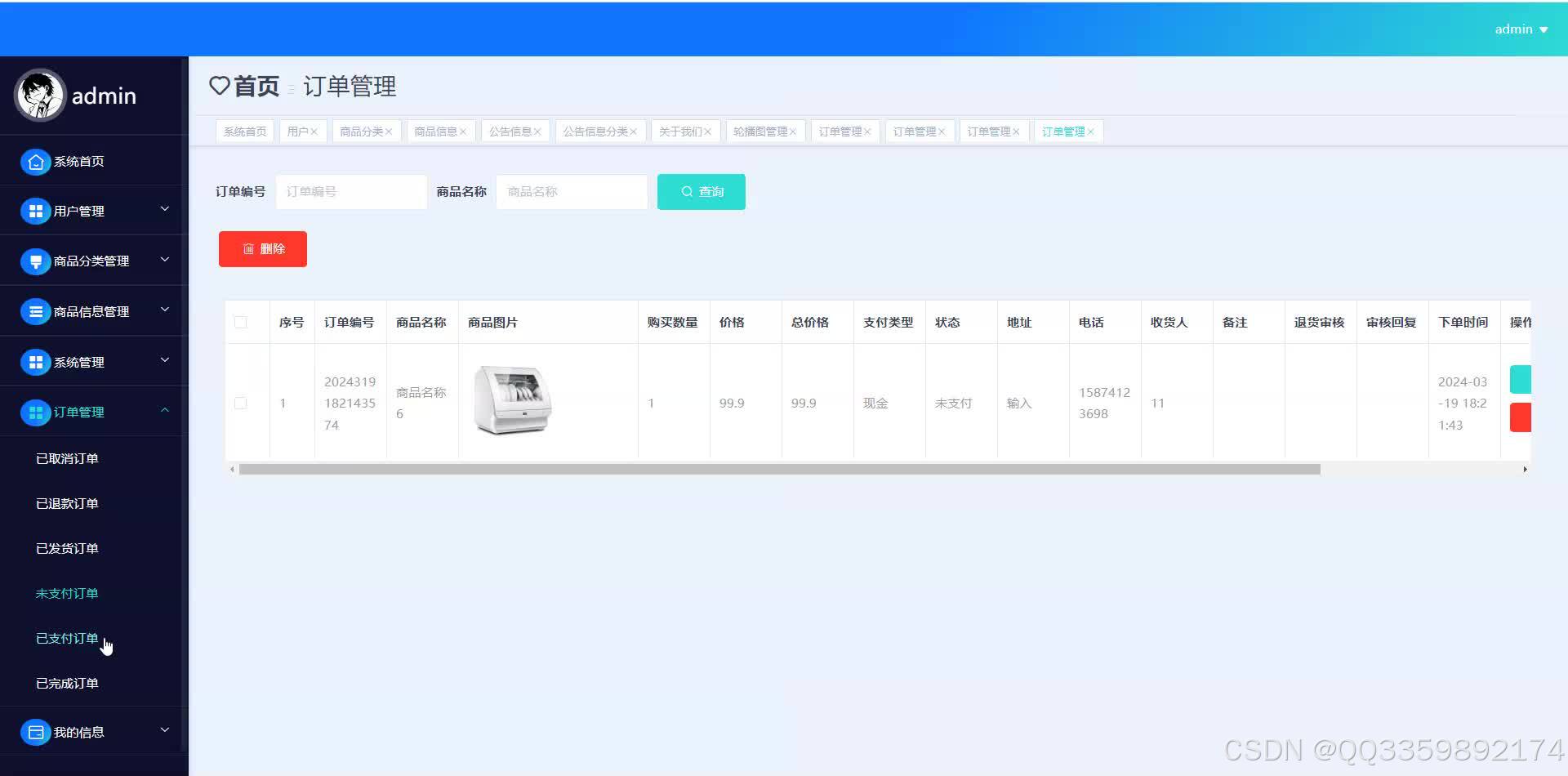The height and width of the screenshot is (776, 1568).
Task: Click the heart icon beside 首页
Action: click(x=219, y=86)
